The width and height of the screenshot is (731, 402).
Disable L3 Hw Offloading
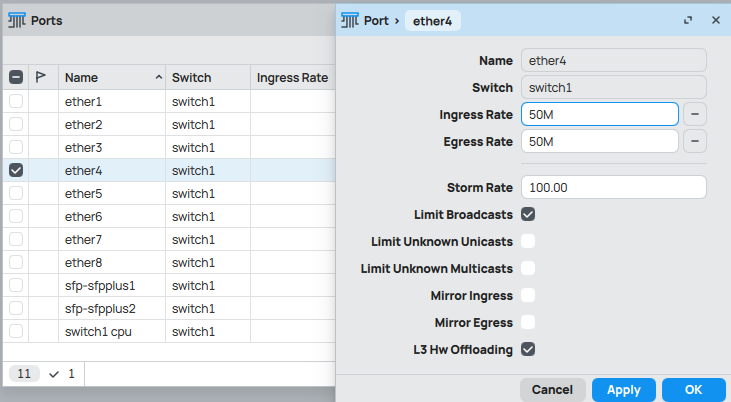pyautogui.click(x=528, y=349)
